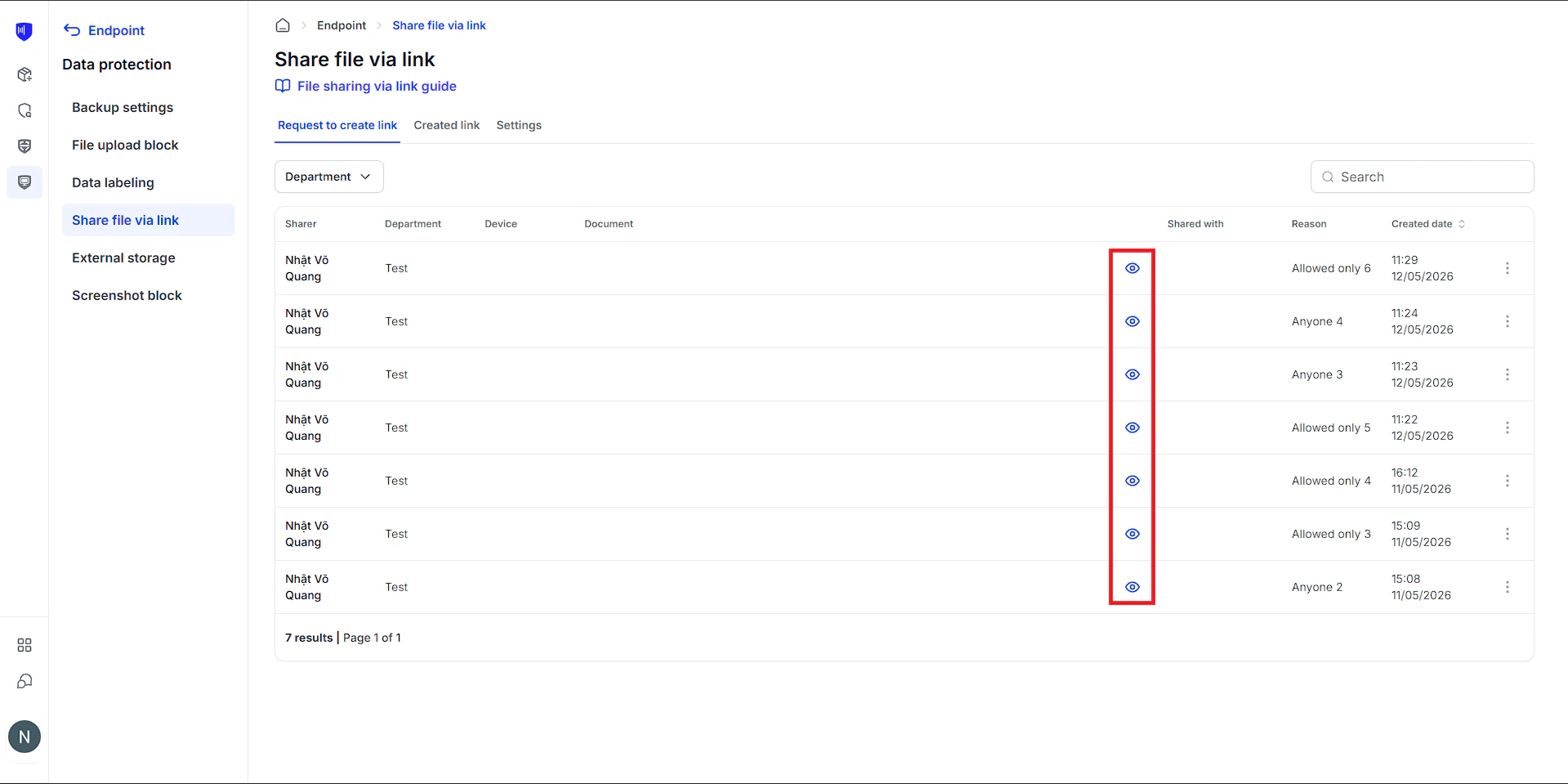Select the highlighted data protection rail icon
This screenshot has height=784, width=1568.
click(25, 182)
